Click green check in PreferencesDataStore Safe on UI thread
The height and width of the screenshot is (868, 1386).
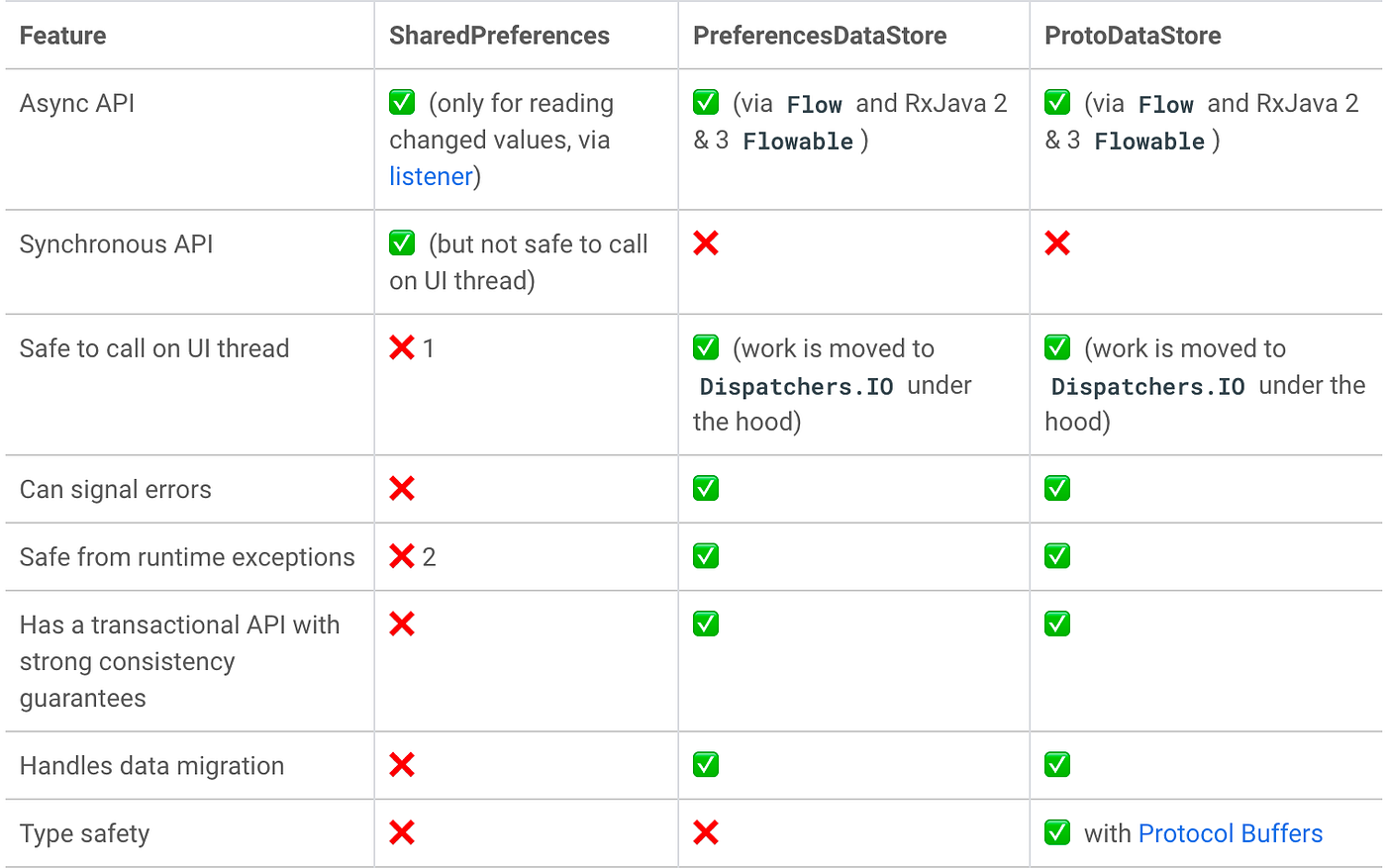(706, 347)
